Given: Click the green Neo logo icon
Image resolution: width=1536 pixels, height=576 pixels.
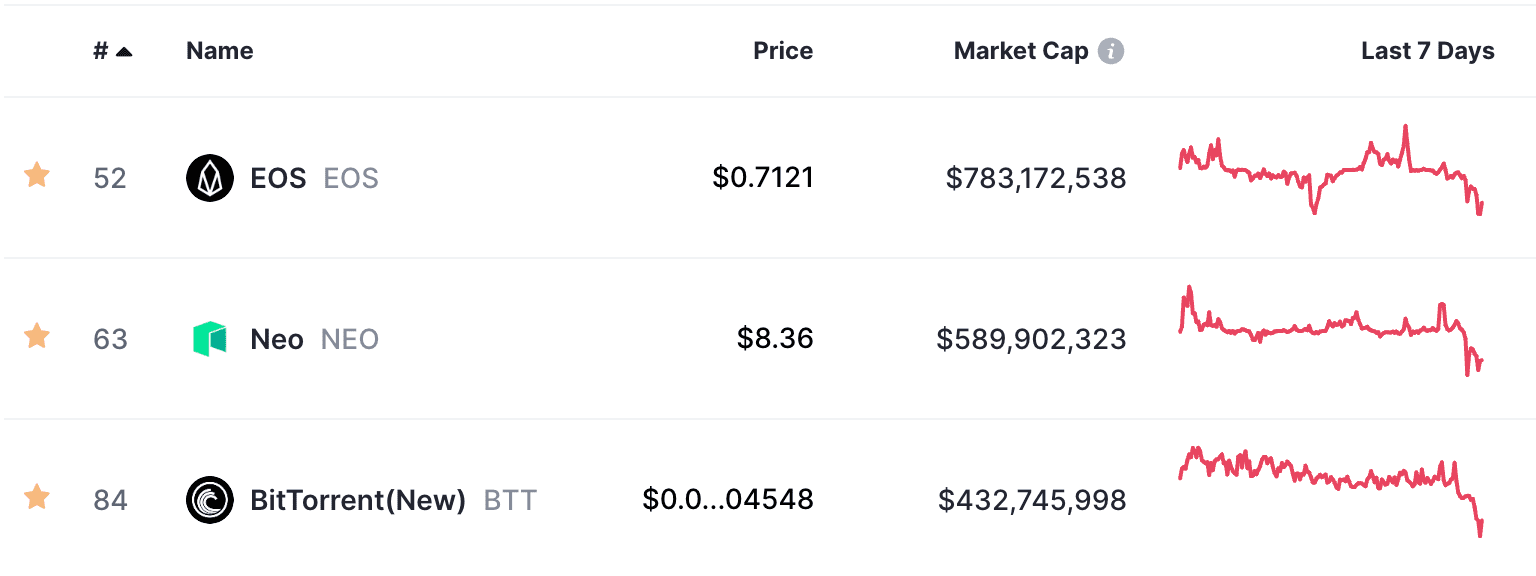Looking at the screenshot, I should click(x=210, y=339).
